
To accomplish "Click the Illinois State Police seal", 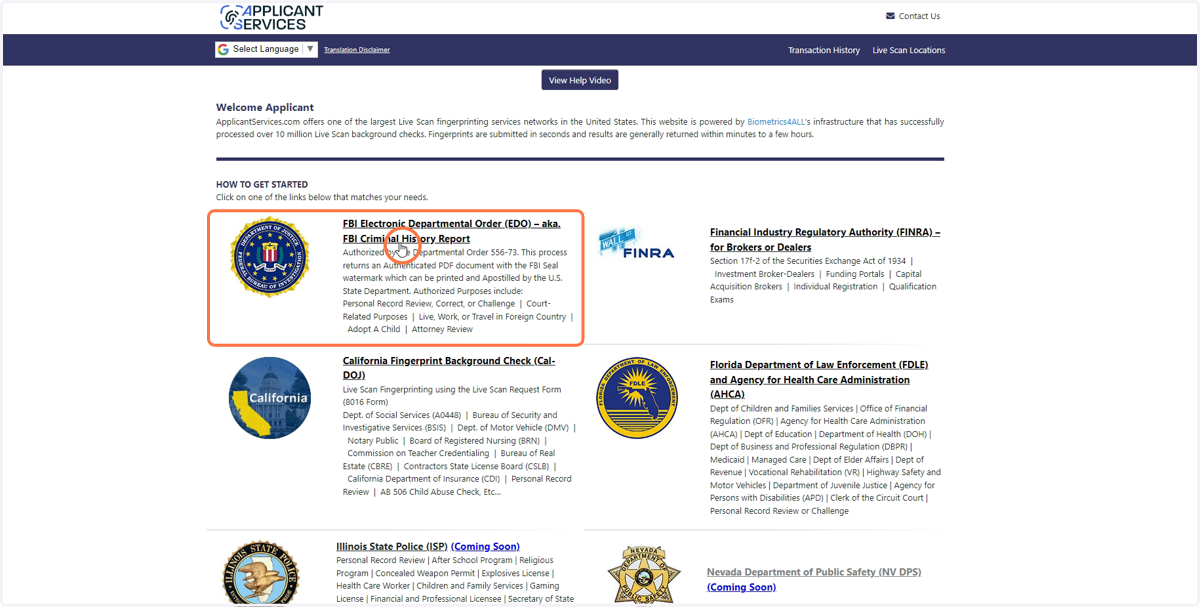I will pos(261,575).
